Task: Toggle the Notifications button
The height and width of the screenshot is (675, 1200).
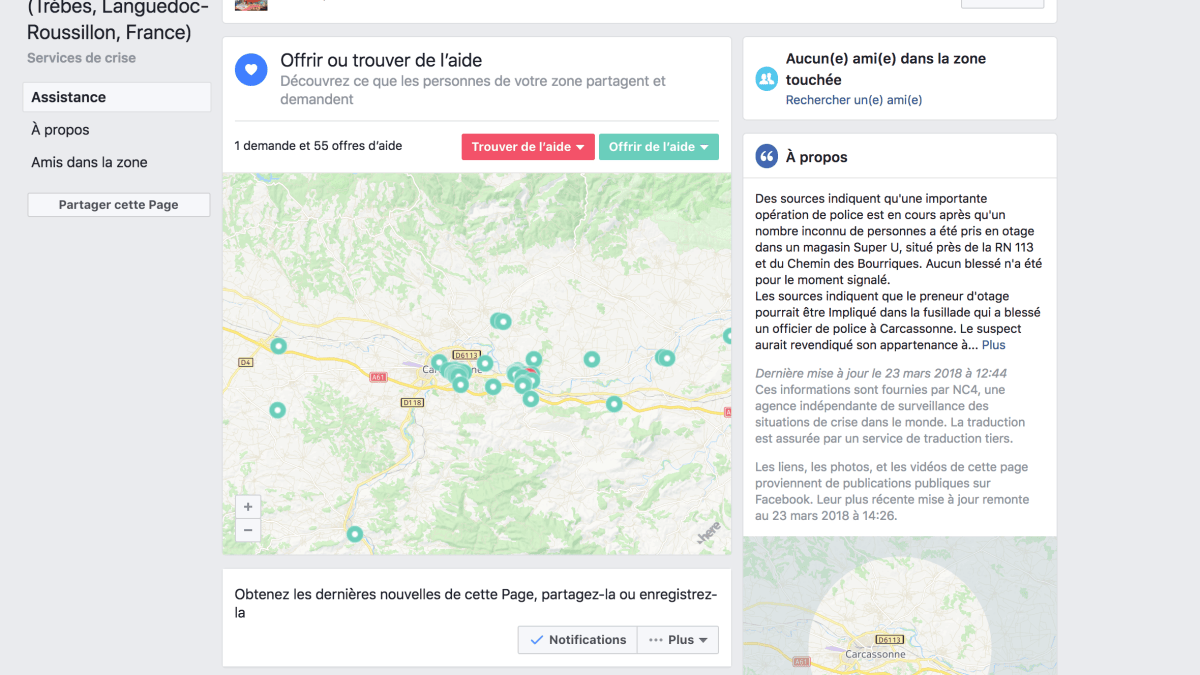Action: (578, 640)
